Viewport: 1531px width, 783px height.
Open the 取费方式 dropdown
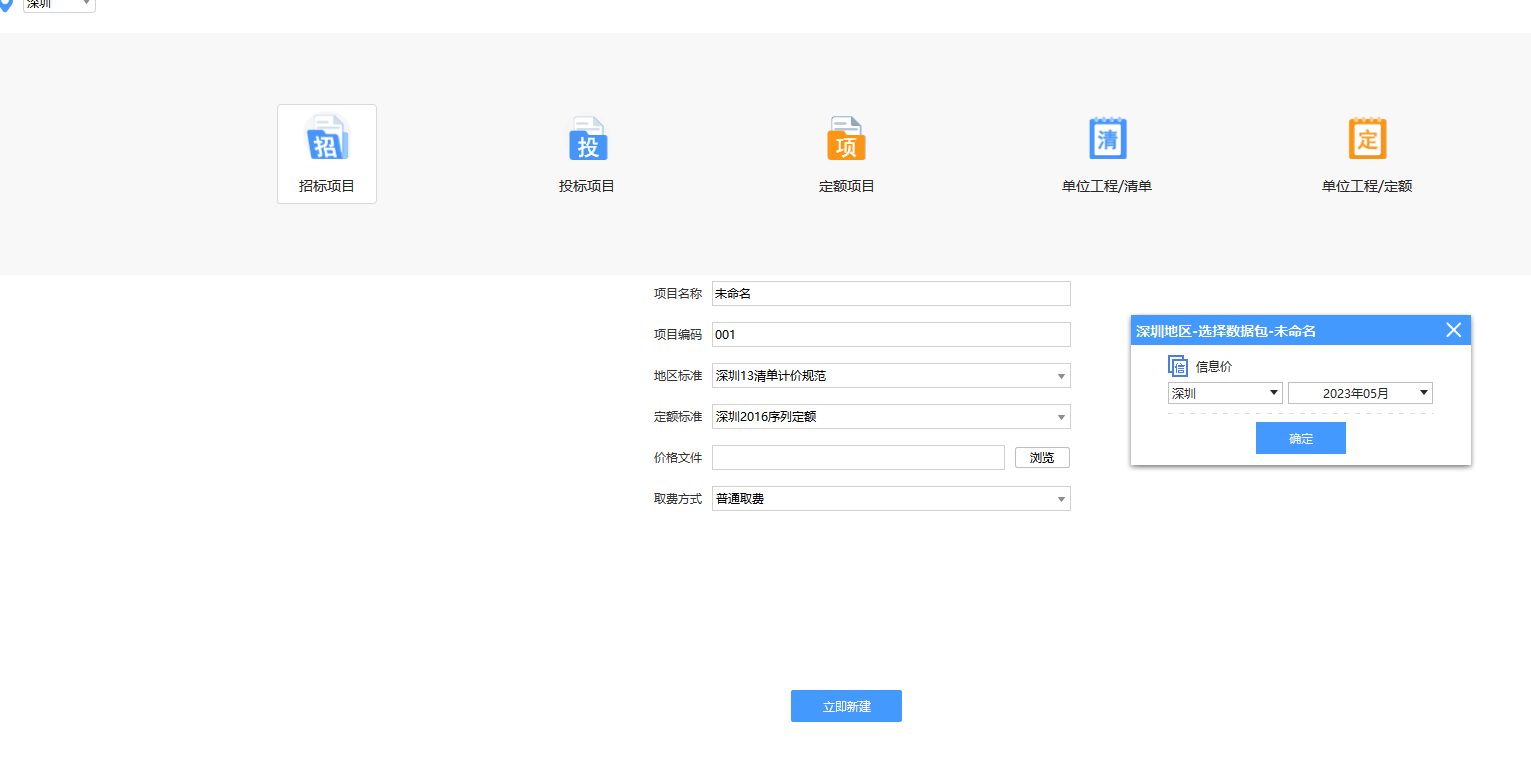point(891,498)
